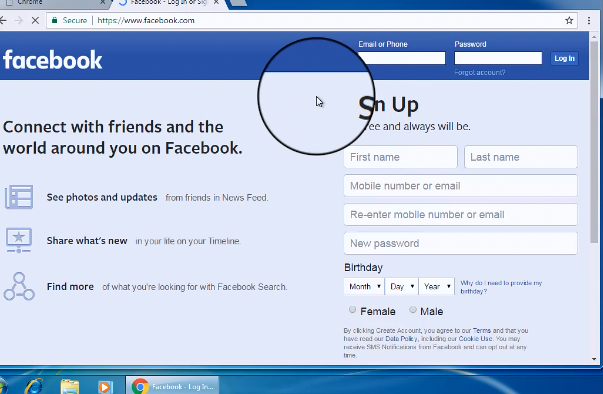603x394 pixels.
Task: Open Internet Explorer from taskbar
Action: (34, 386)
